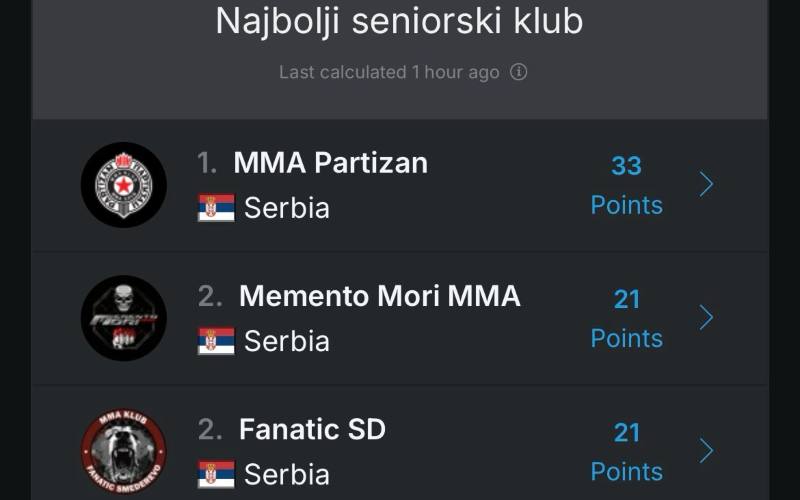Click Serbia country label under Fanatic SD
800x500 pixels.
point(287,474)
